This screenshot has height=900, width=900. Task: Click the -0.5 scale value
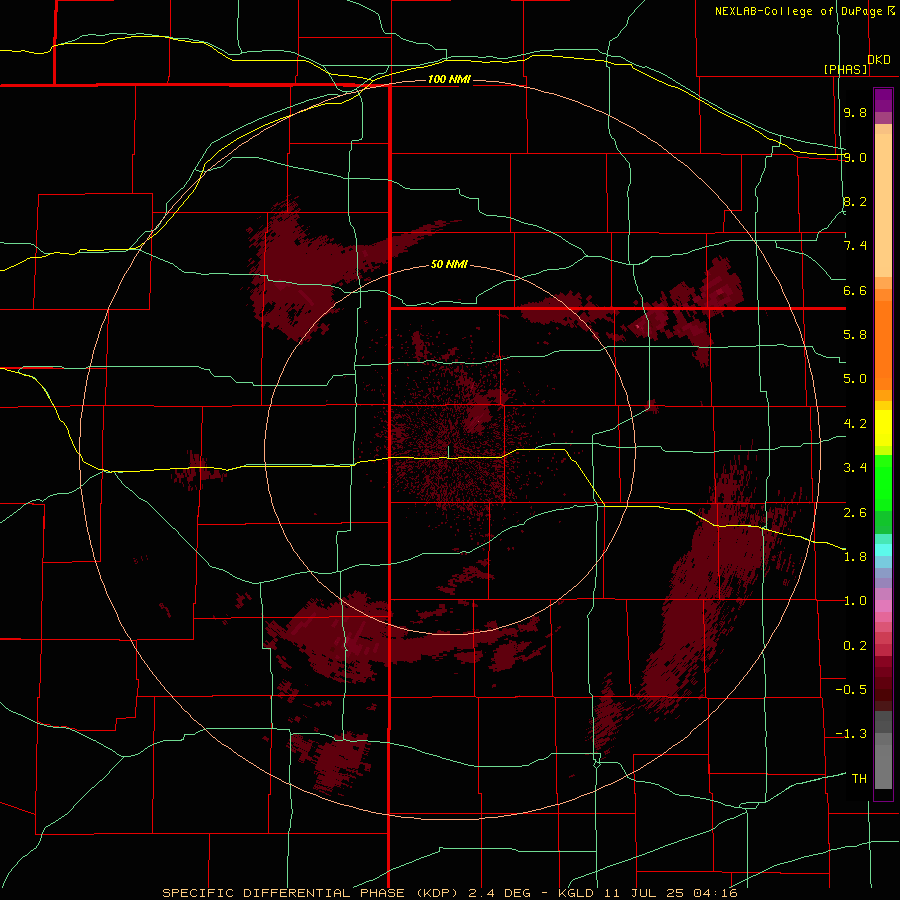[x=851, y=689]
